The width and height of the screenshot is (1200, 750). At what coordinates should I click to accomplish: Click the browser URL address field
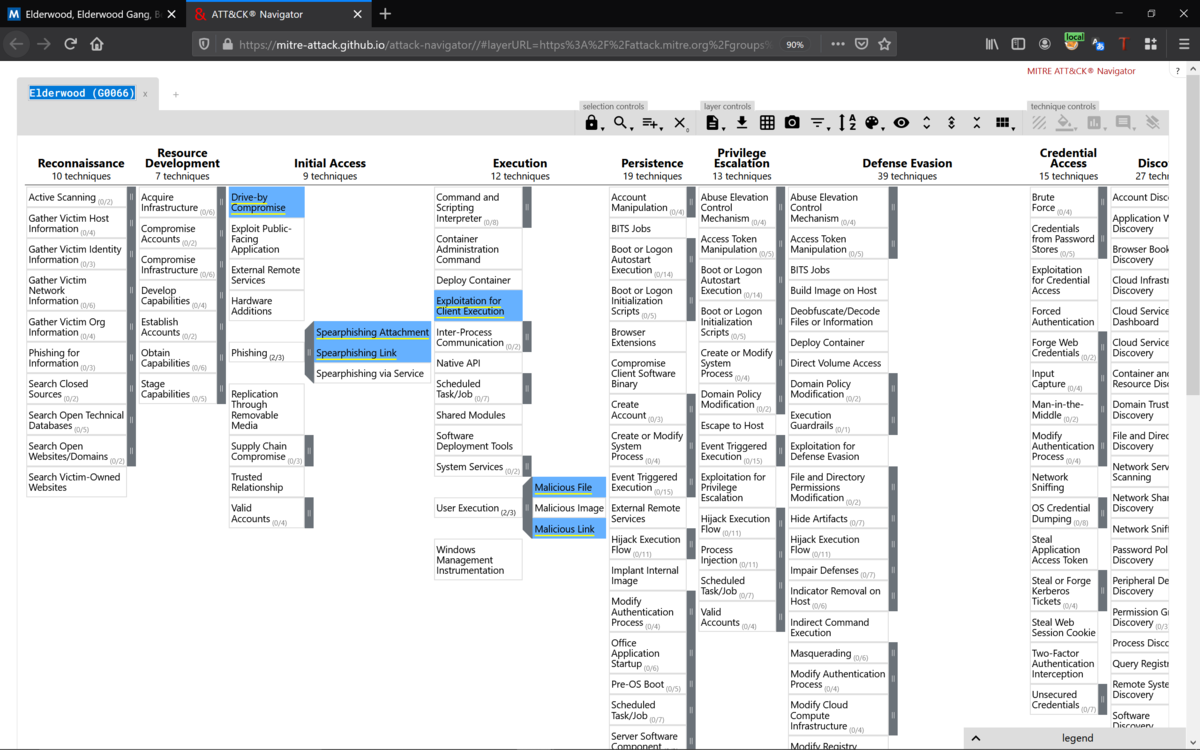[x=505, y=44]
